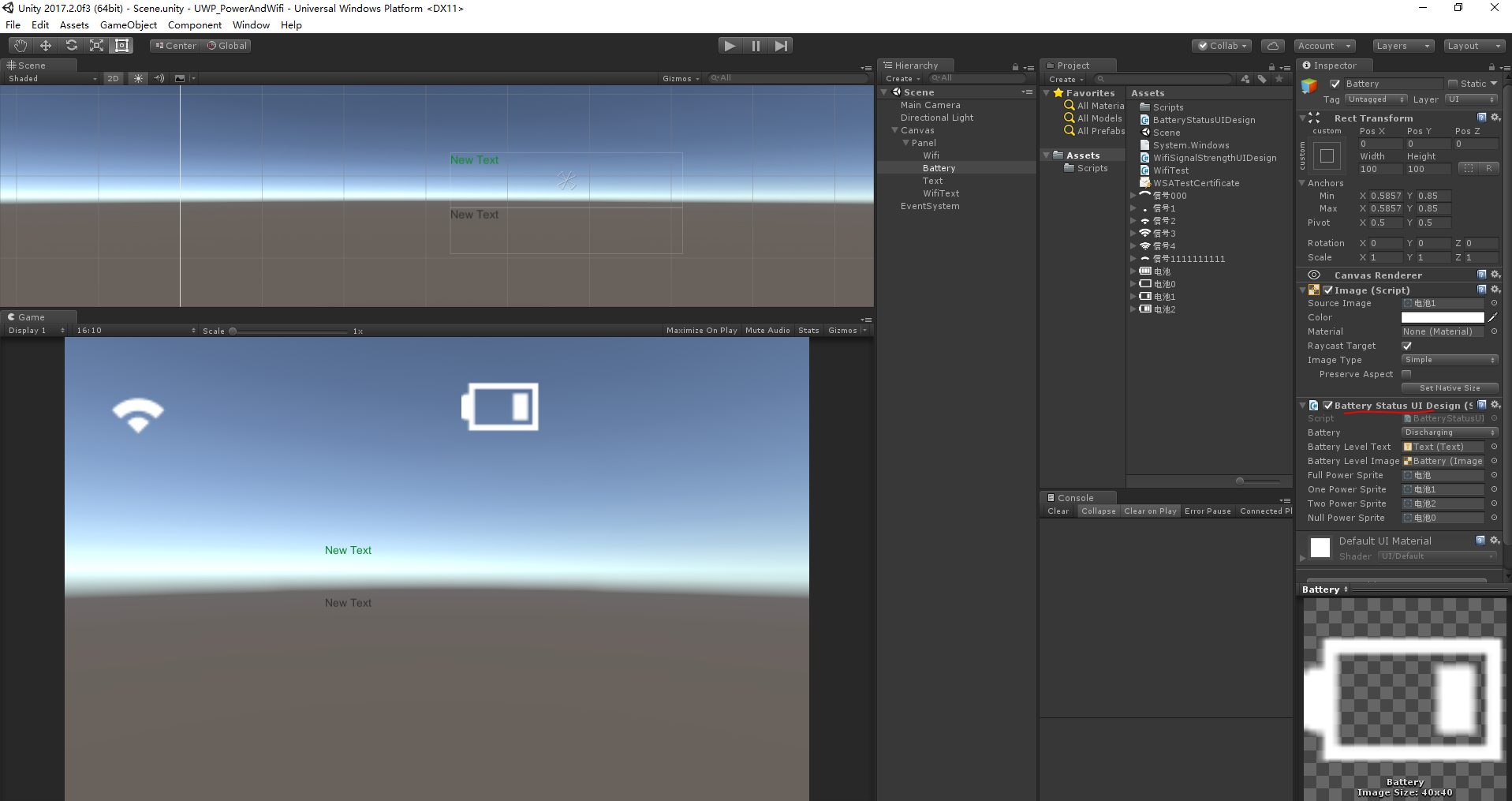Select the Rotate tool
The height and width of the screenshot is (801, 1512).
[71, 46]
